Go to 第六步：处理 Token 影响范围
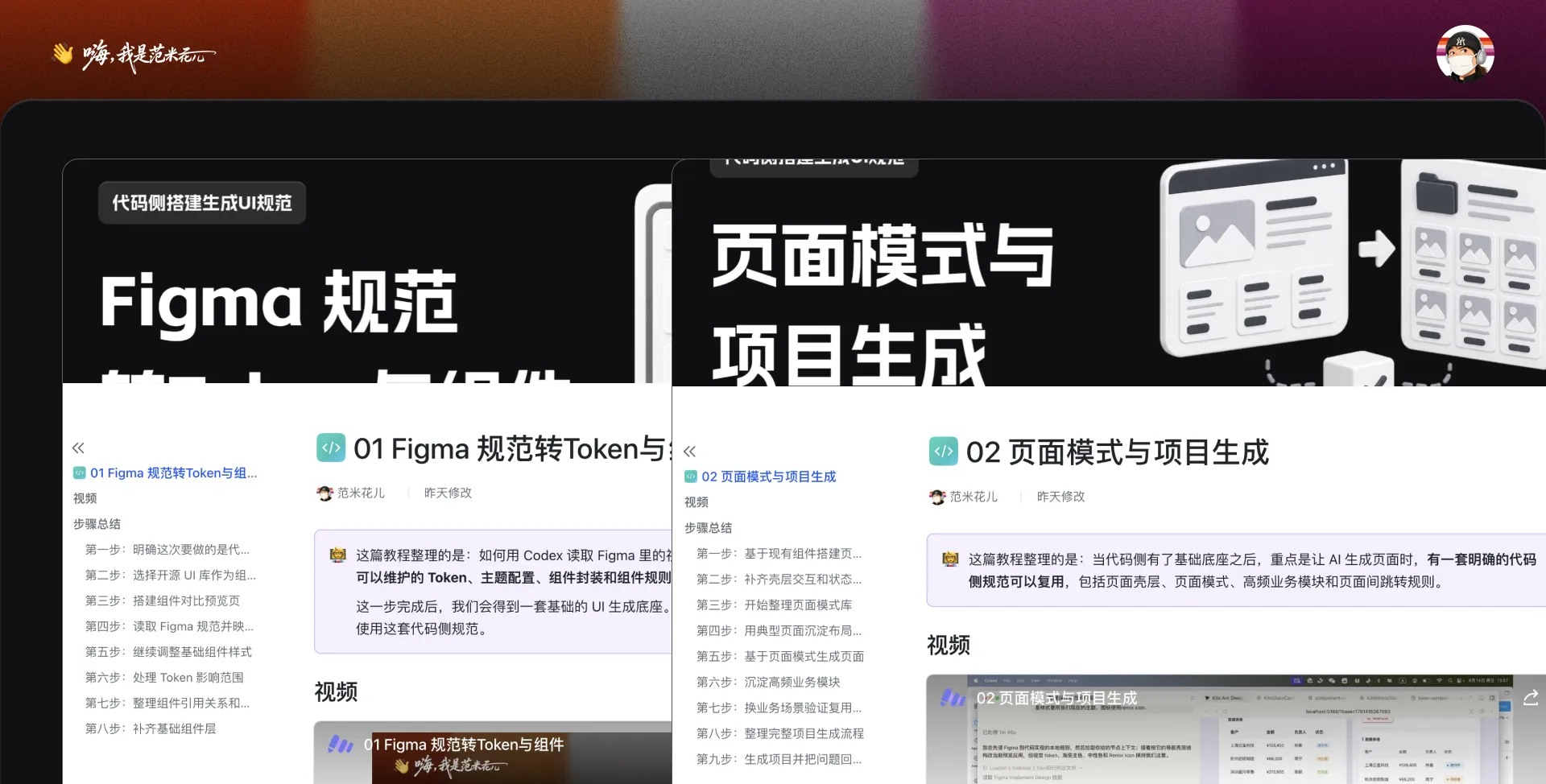Viewport: 1546px width, 784px height. pos(164,678)
